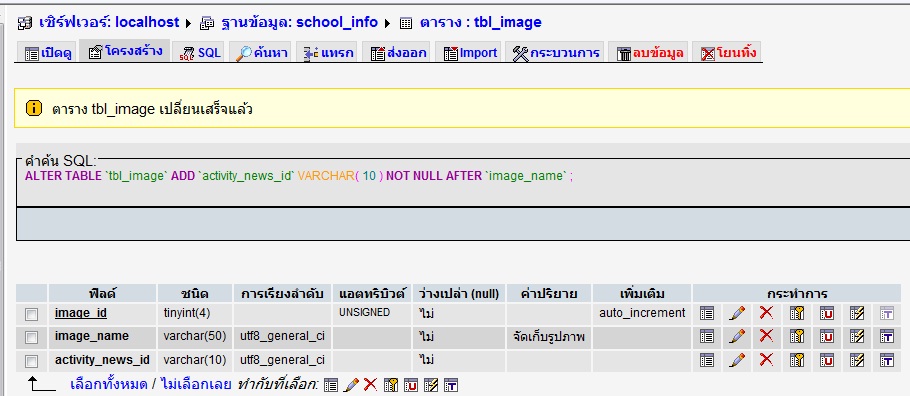Image resolution: width=910 pixels, height=396 pixels.
Task: Click utf8_general_ci in the activity_news_id row
Action: [x=282, y=361]
